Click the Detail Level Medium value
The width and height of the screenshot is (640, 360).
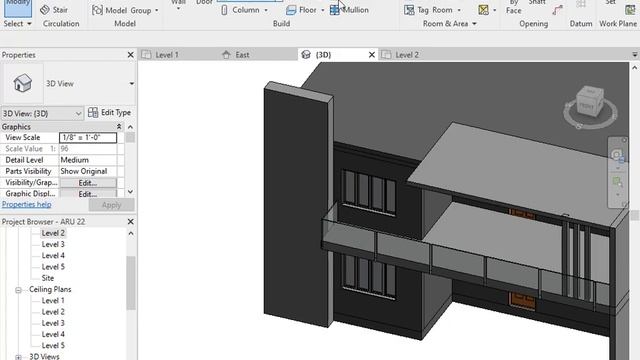click(88, 160)
